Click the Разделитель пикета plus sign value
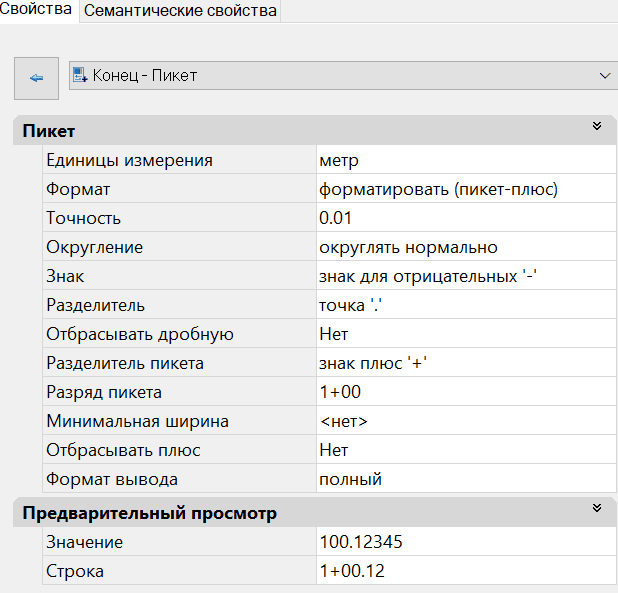 [465, 363]
